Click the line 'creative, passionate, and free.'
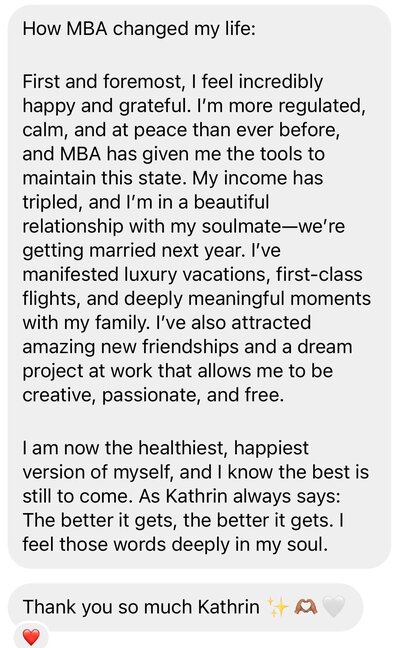The image size is (400, 648). pos(153,395)
